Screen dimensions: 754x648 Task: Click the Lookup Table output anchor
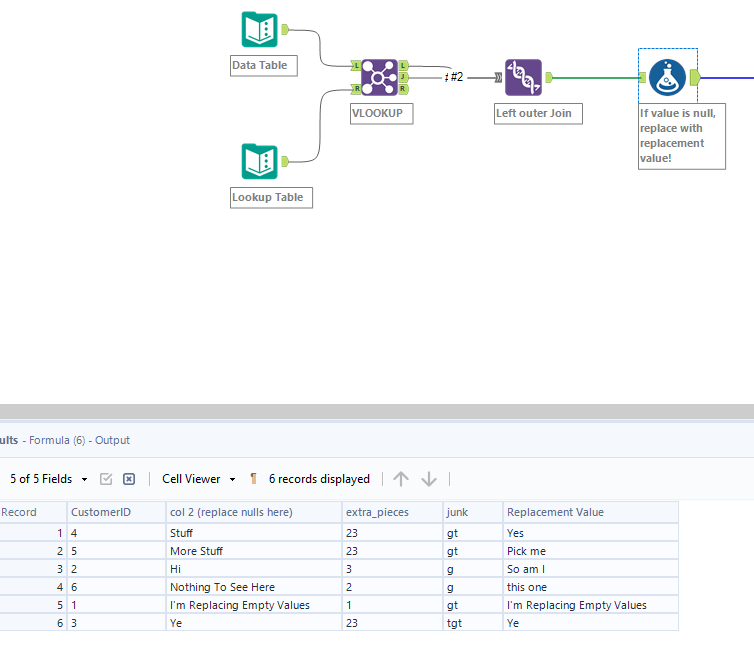point(285,161)
